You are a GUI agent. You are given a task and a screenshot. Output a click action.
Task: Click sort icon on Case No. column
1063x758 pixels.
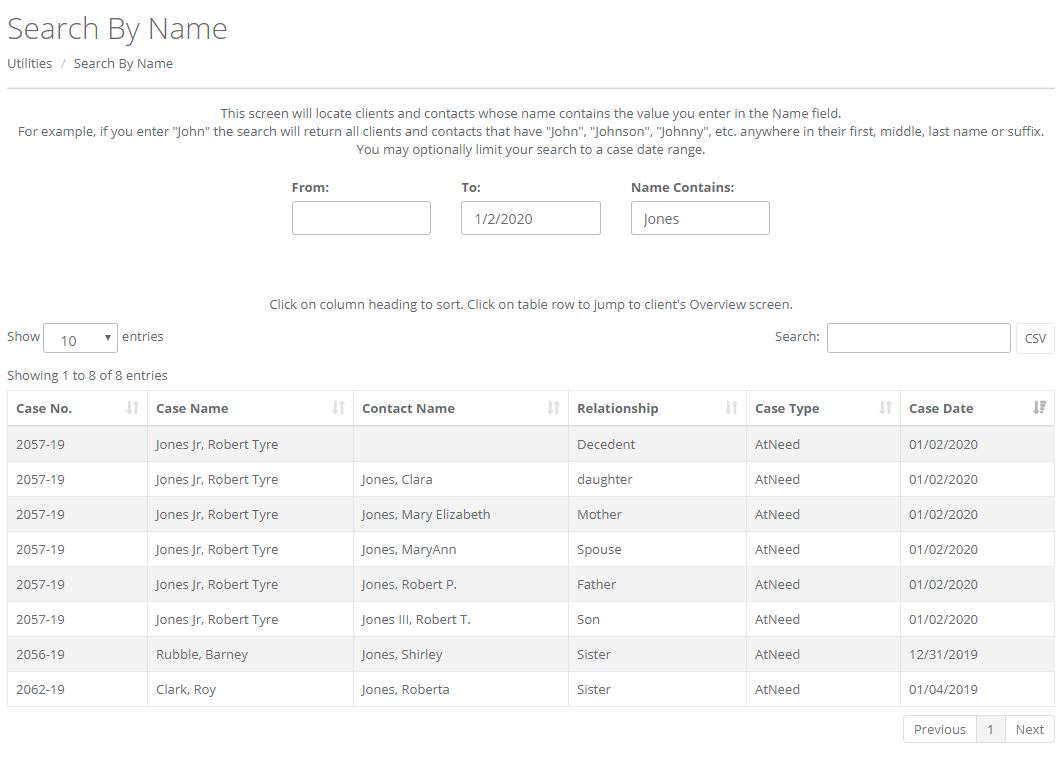[x=133, y=408]
